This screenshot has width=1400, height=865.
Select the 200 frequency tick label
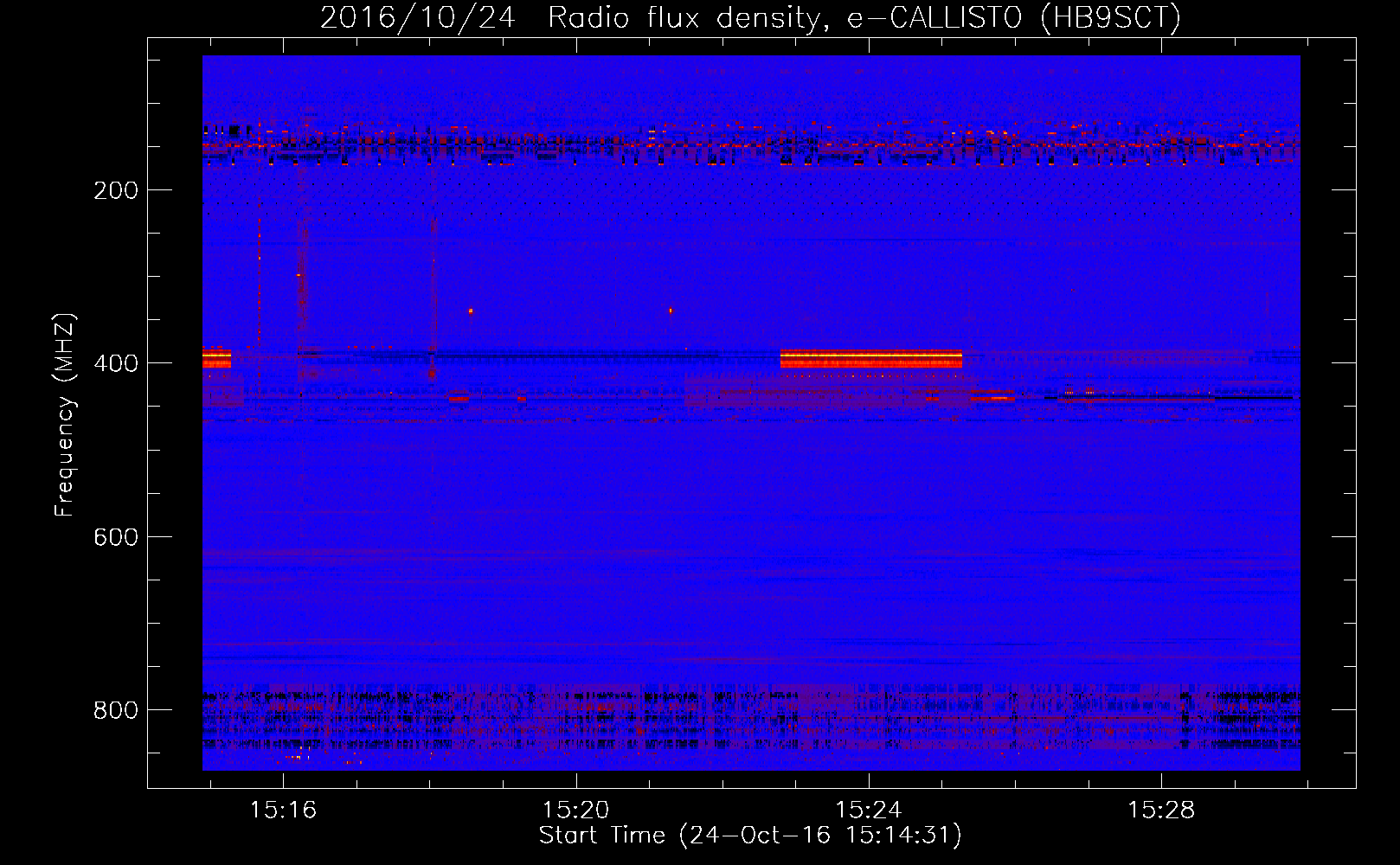click(116, 190)
